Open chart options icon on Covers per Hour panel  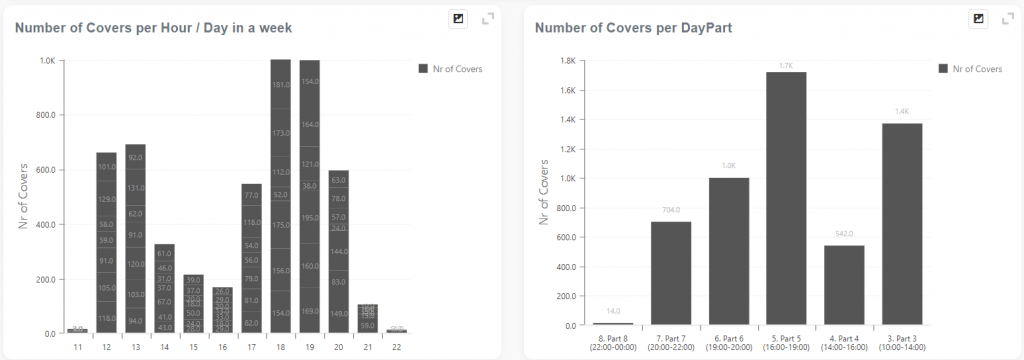458,19
